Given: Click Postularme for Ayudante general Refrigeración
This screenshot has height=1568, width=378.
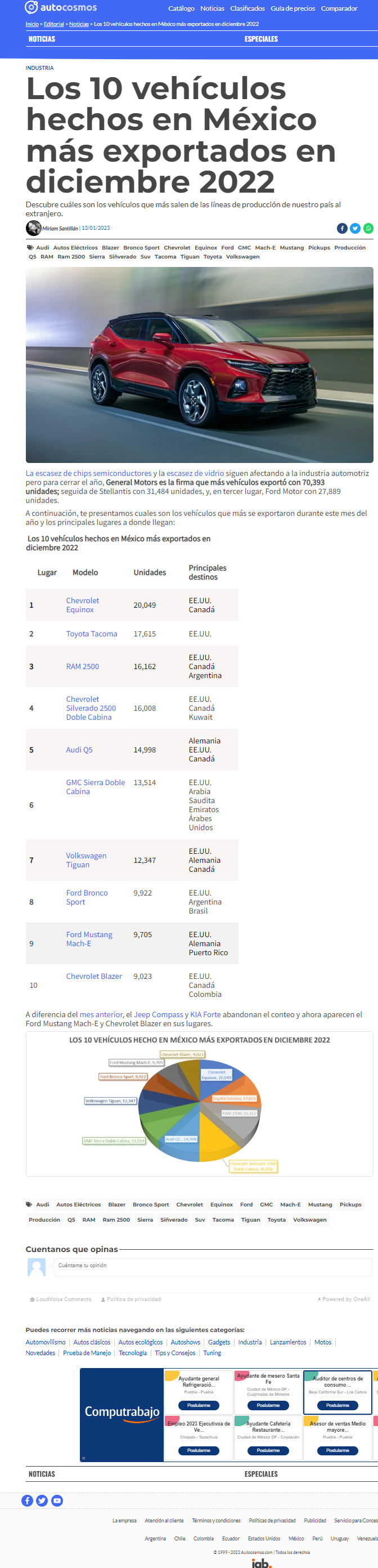Looking at the screenshot, I should tap(199, 1405).
